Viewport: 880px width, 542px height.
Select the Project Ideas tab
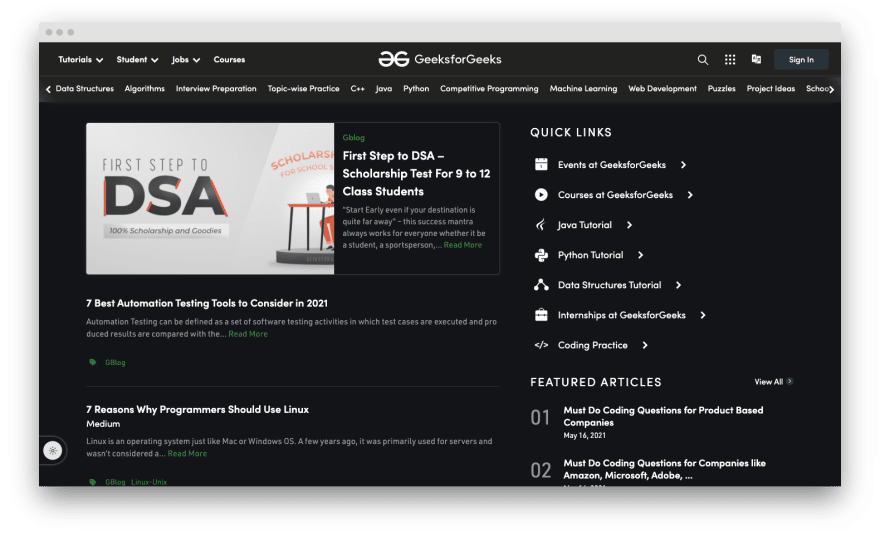click(771, 89)
